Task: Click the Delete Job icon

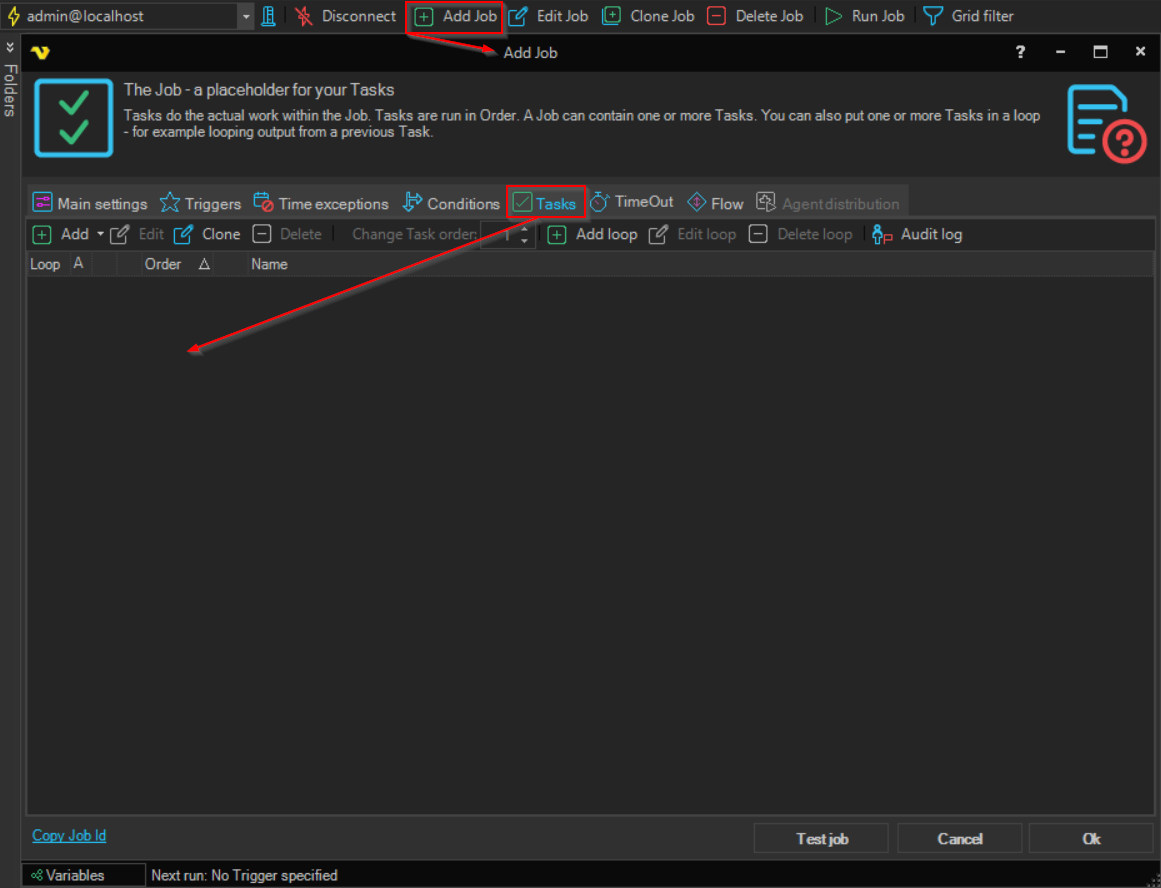Action: tap(716, 16)
